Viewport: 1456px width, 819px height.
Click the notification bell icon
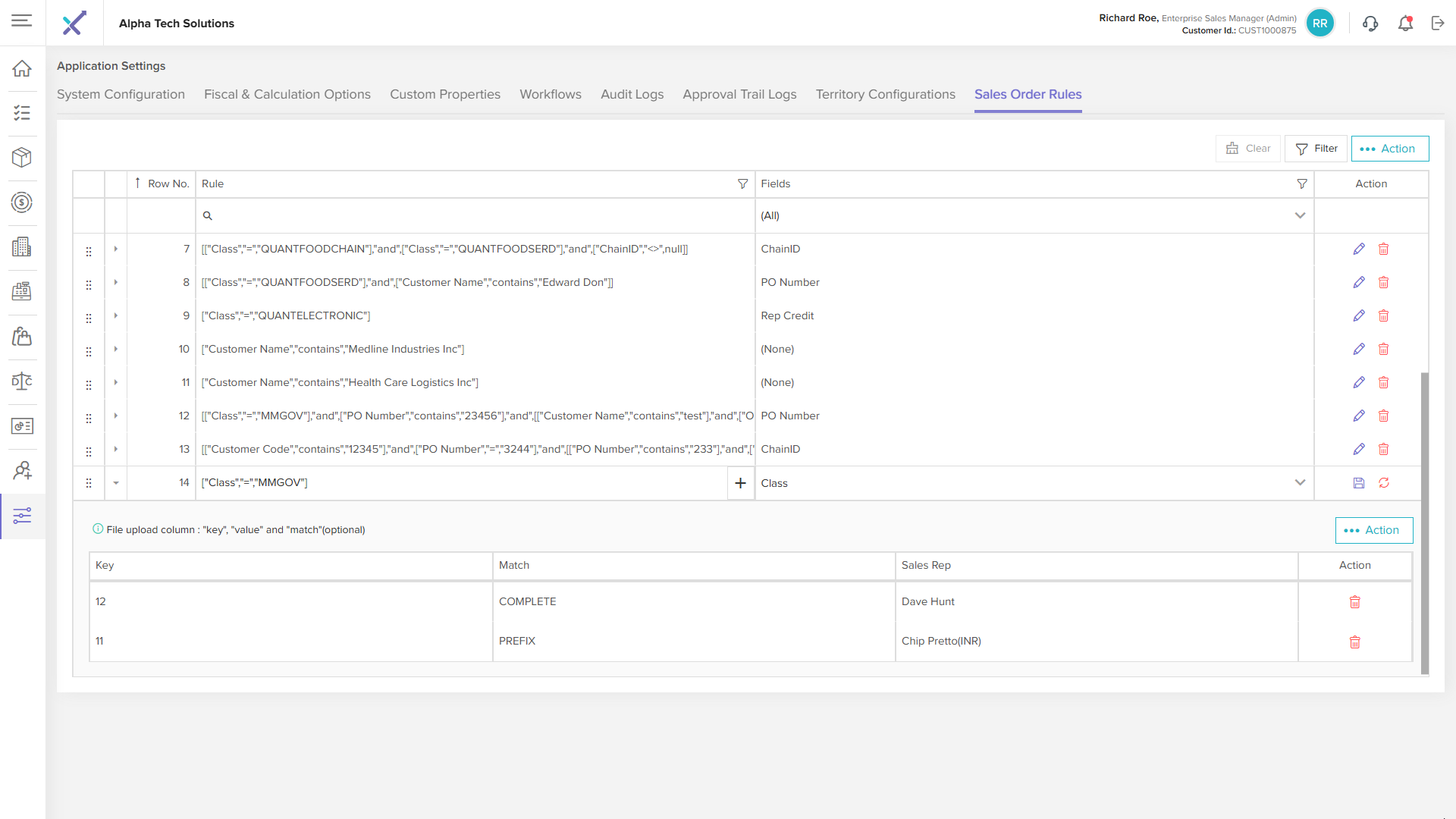coord(1405,24)
